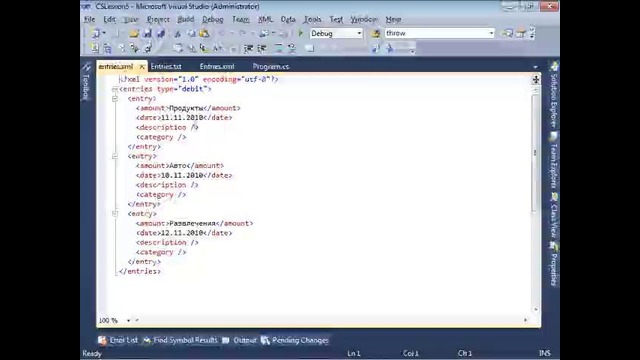Open the Toolbox side tab
This screenshot has width=640, height=360.
click(x=86, y=82)
